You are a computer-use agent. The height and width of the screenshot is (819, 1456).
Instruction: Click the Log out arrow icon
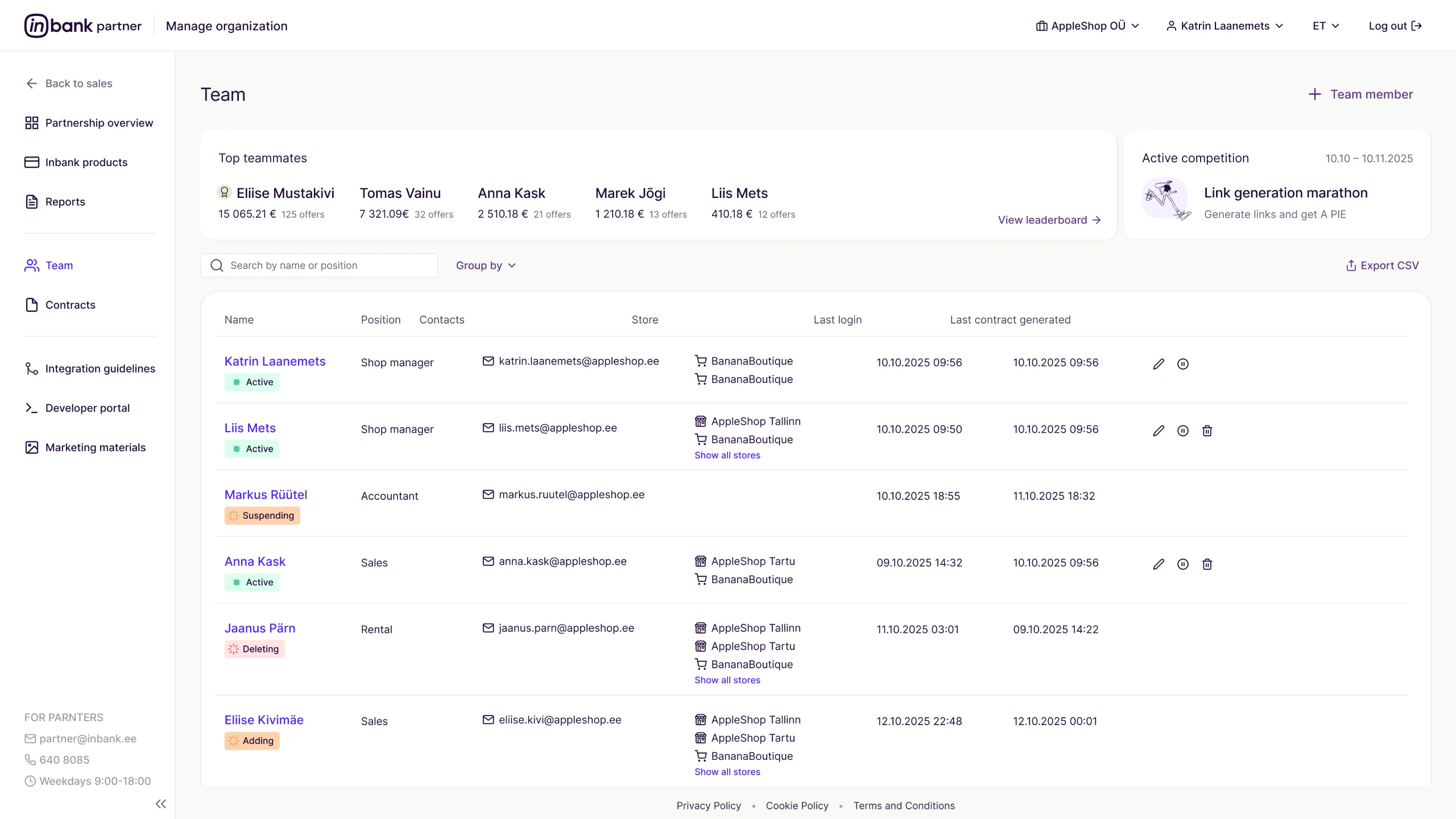(x=1417, y=26)
